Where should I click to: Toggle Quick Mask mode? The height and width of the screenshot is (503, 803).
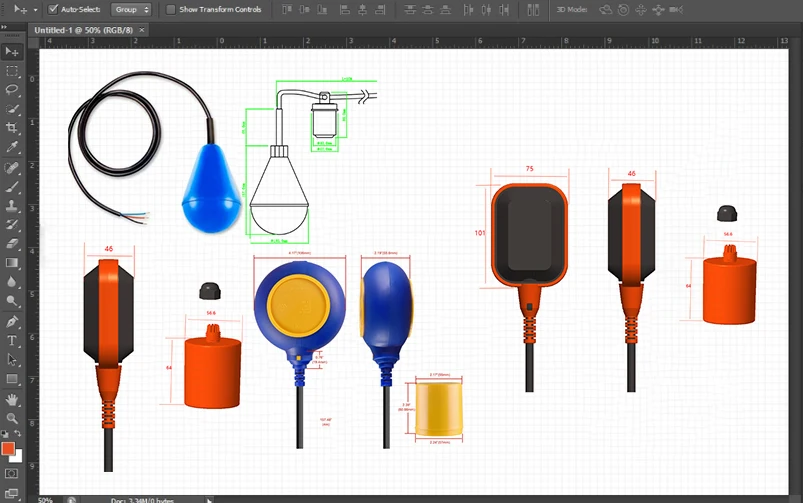(11, 472)
